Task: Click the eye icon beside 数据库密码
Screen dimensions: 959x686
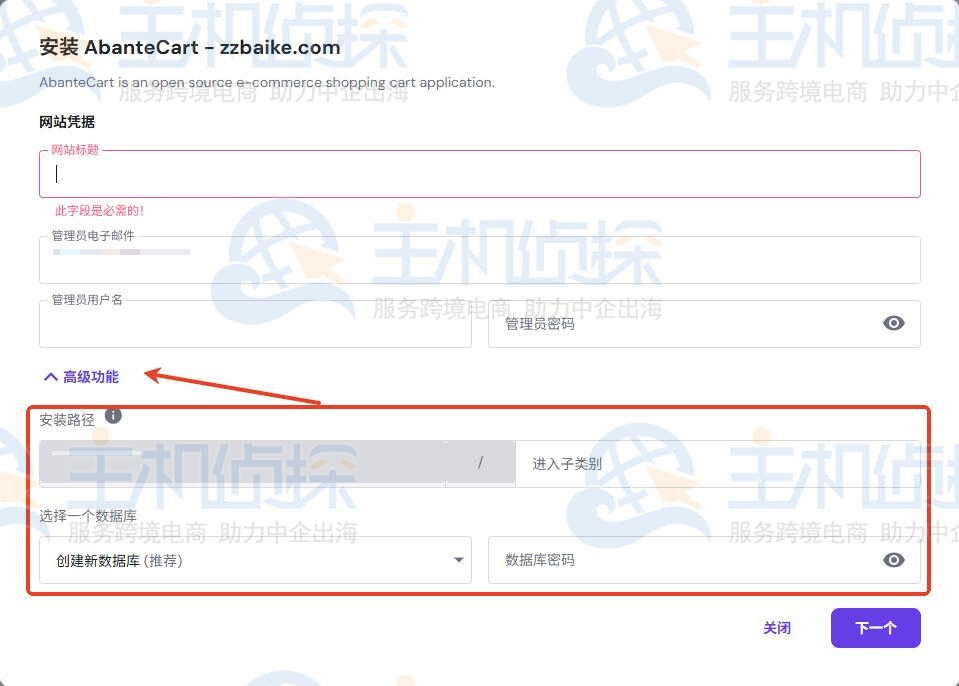Action: pos(893,560)
